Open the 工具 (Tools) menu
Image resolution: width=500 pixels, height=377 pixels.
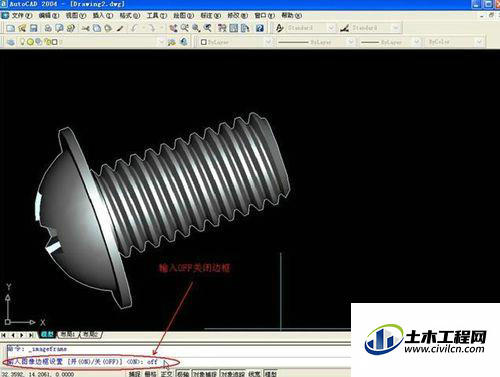pyautogui.click(x=157, y=15)
